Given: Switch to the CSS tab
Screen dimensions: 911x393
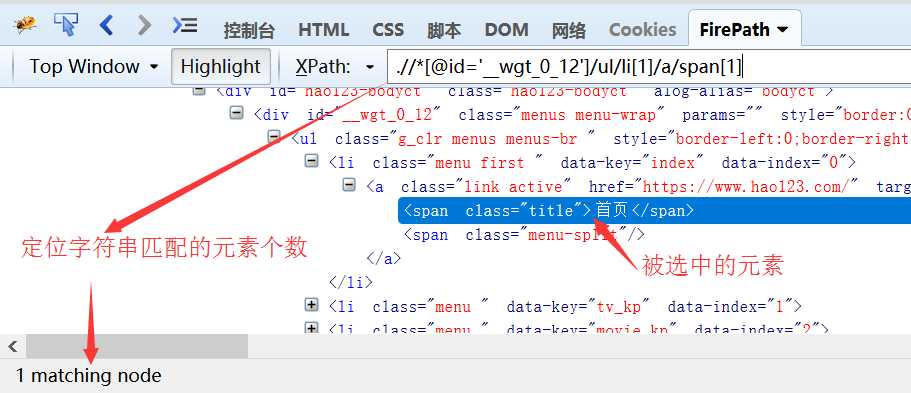Looking at the screenshot, I should [x=388, y=30].
